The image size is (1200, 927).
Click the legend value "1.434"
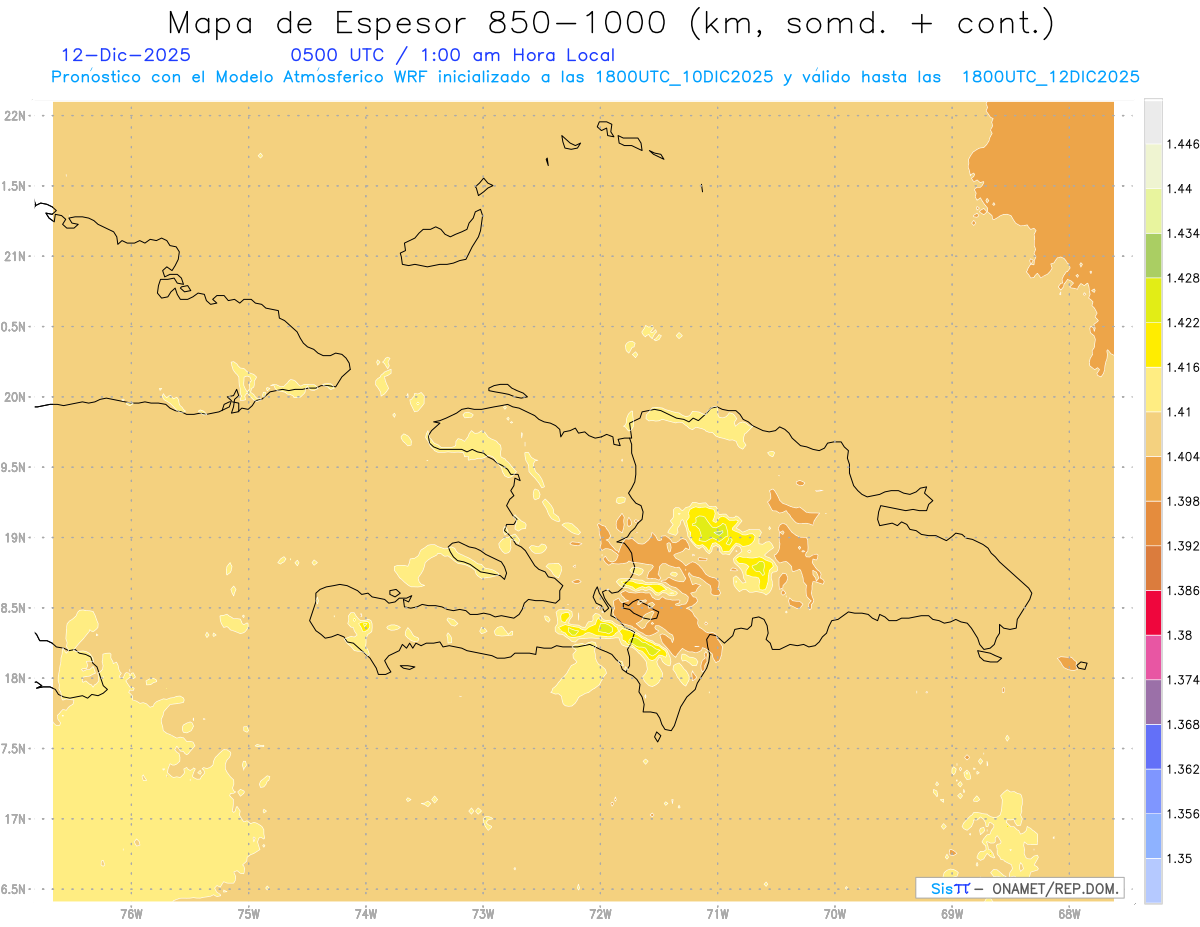pos(1184,233)
